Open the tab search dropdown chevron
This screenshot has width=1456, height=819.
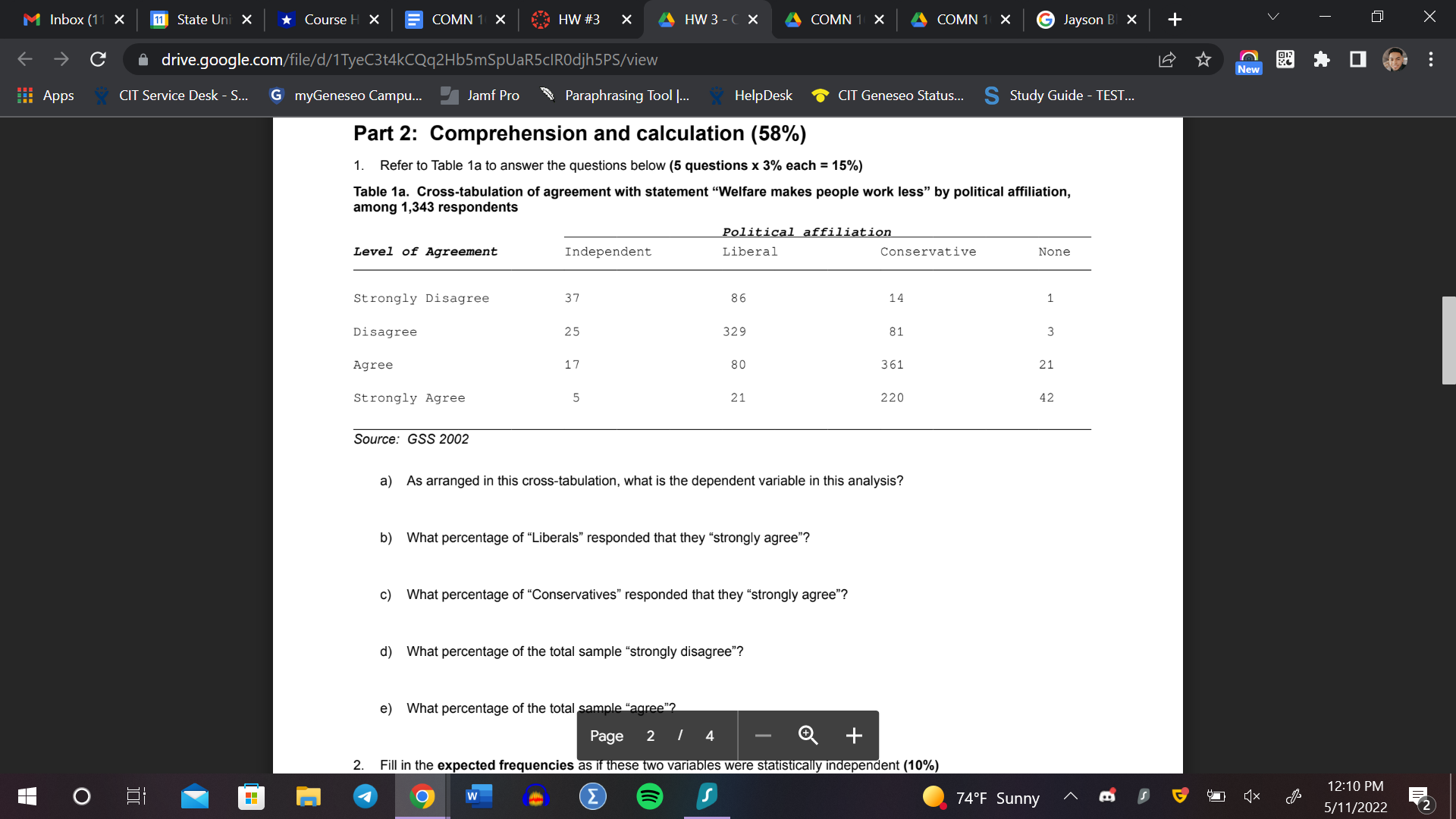pos(1272,16)
